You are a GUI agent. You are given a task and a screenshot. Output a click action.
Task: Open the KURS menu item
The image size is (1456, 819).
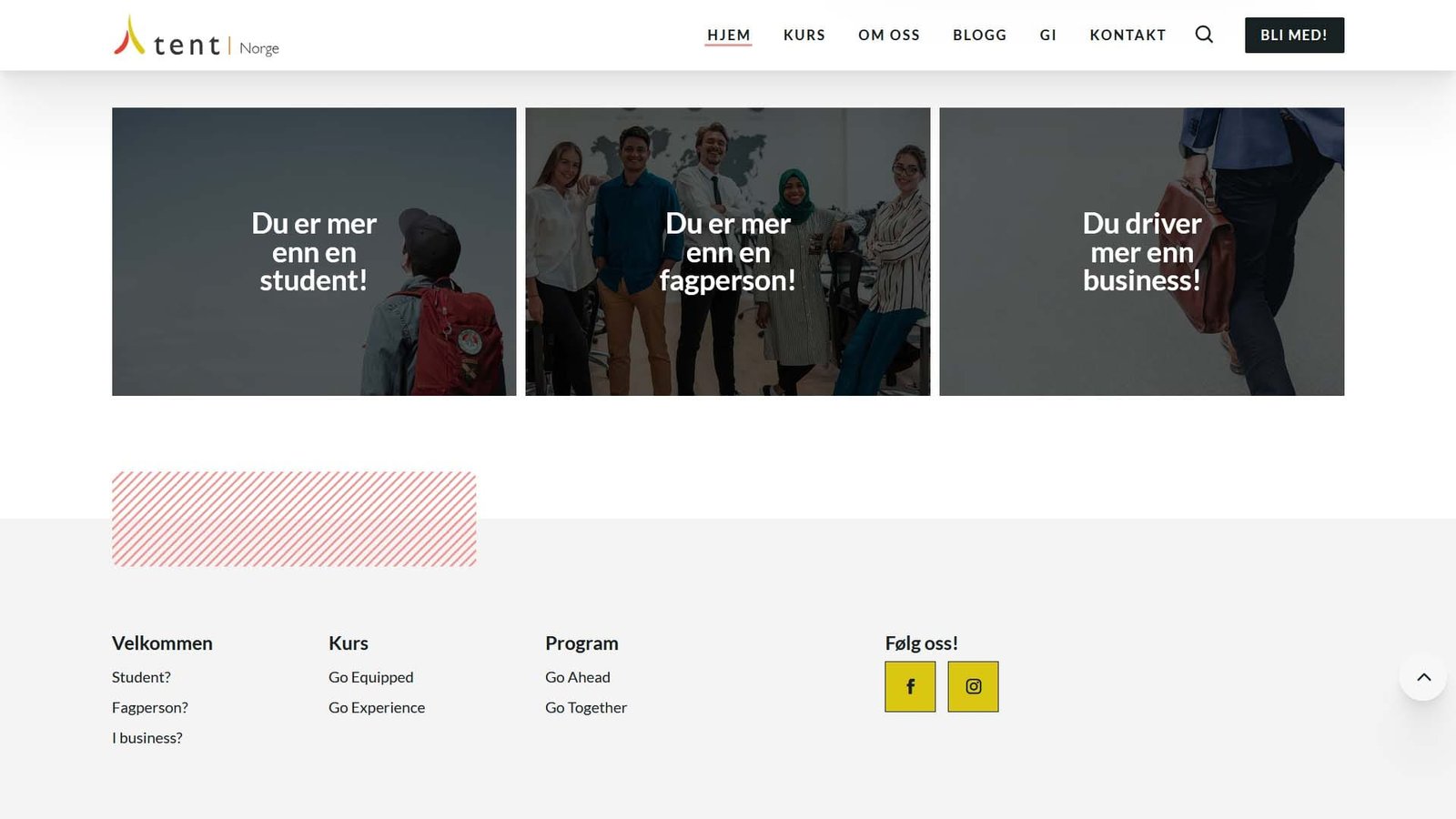click(804, 35)
